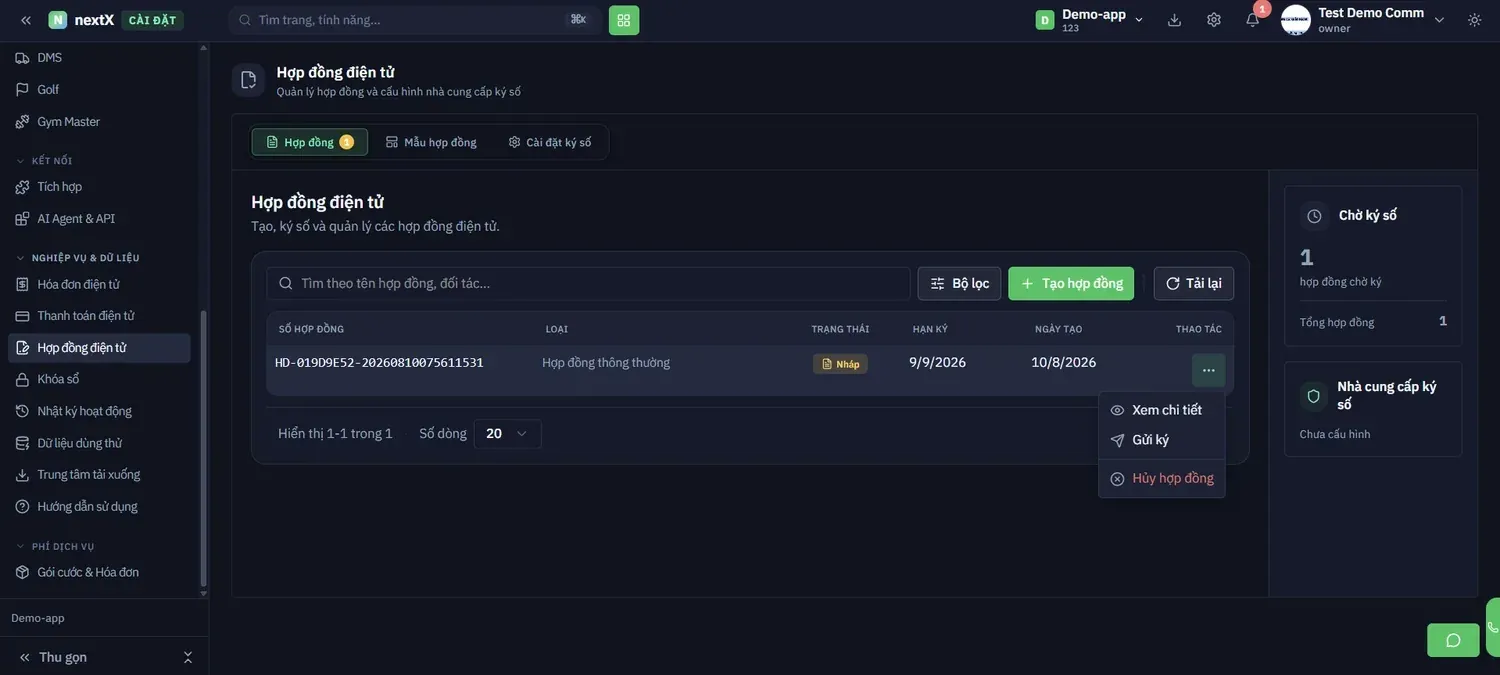This screenshot has height=675, width=1500.
Task: Open the download icon in header
Action: tap(1174, 20)
